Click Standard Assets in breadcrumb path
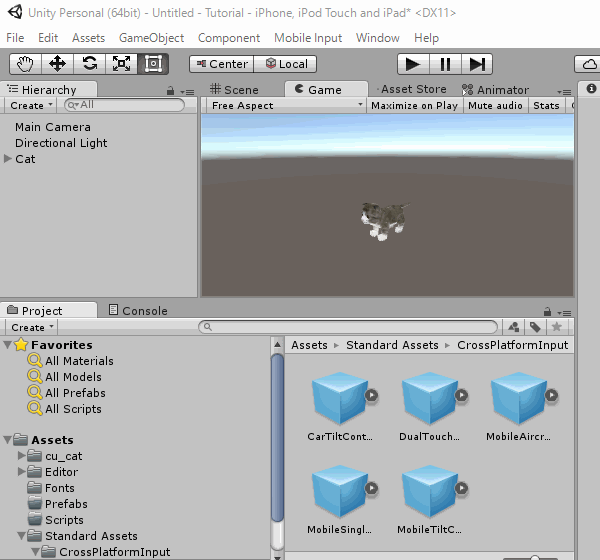 coord(392,345)
